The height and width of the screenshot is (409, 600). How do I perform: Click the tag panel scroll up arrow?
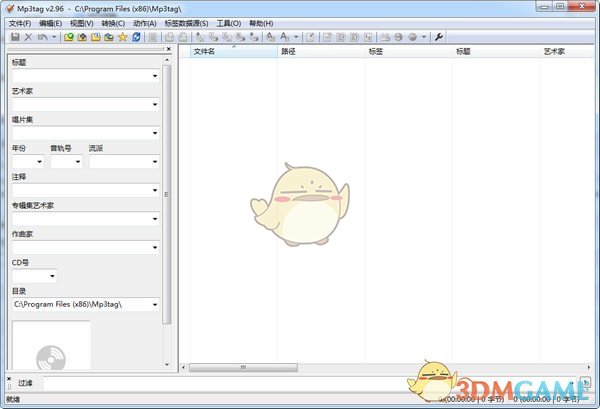coord(167,60)
